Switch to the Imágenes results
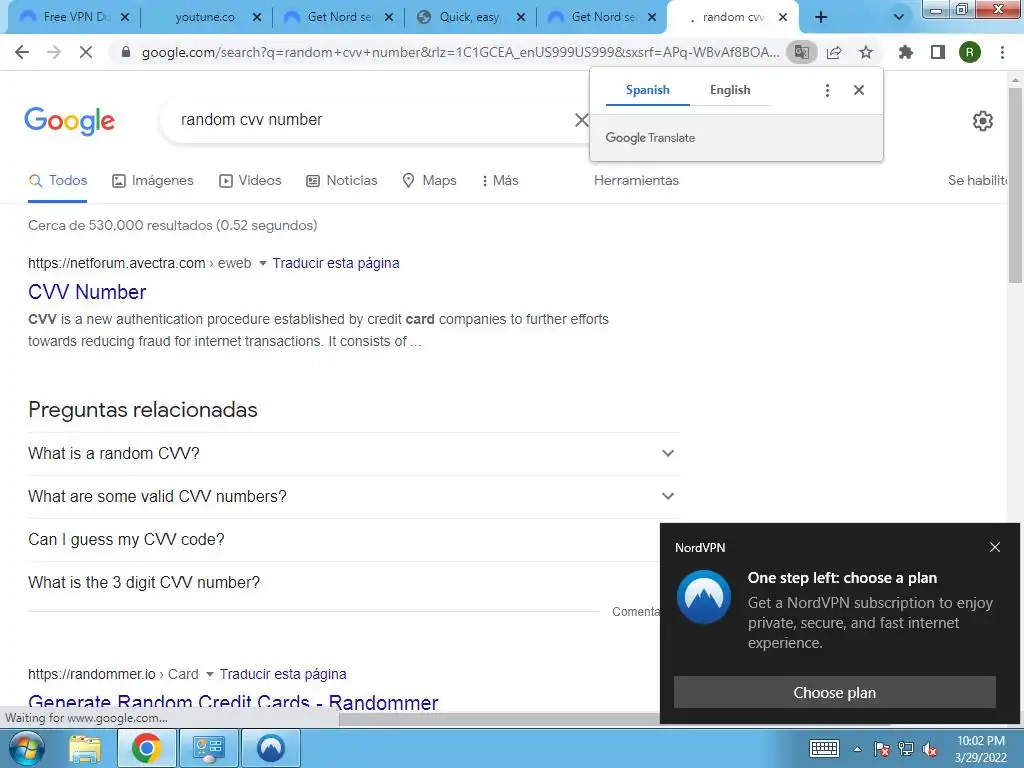 tap(153, 180)
